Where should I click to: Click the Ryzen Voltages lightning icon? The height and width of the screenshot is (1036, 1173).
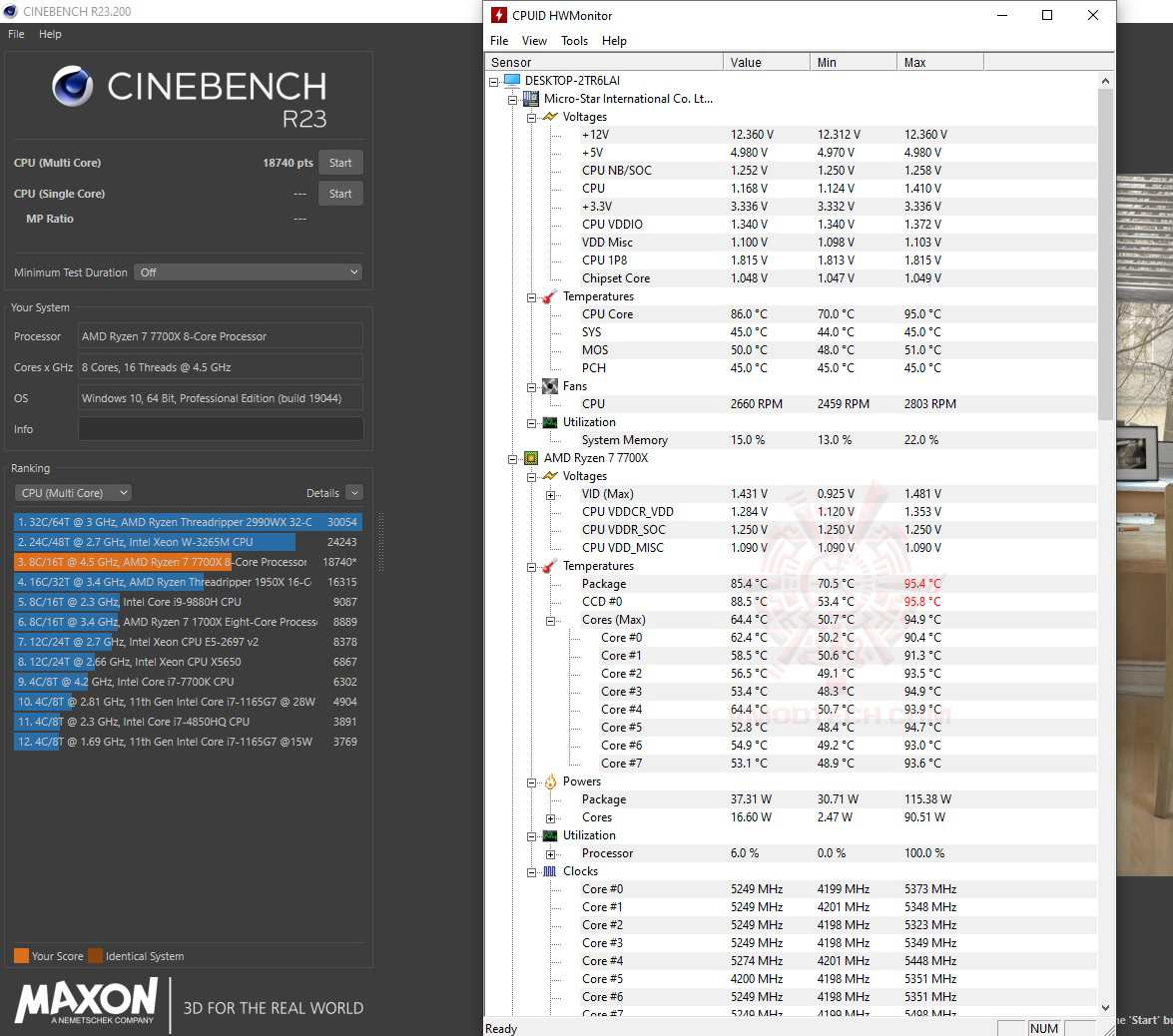pyautogui.click(x=550, y=476)
